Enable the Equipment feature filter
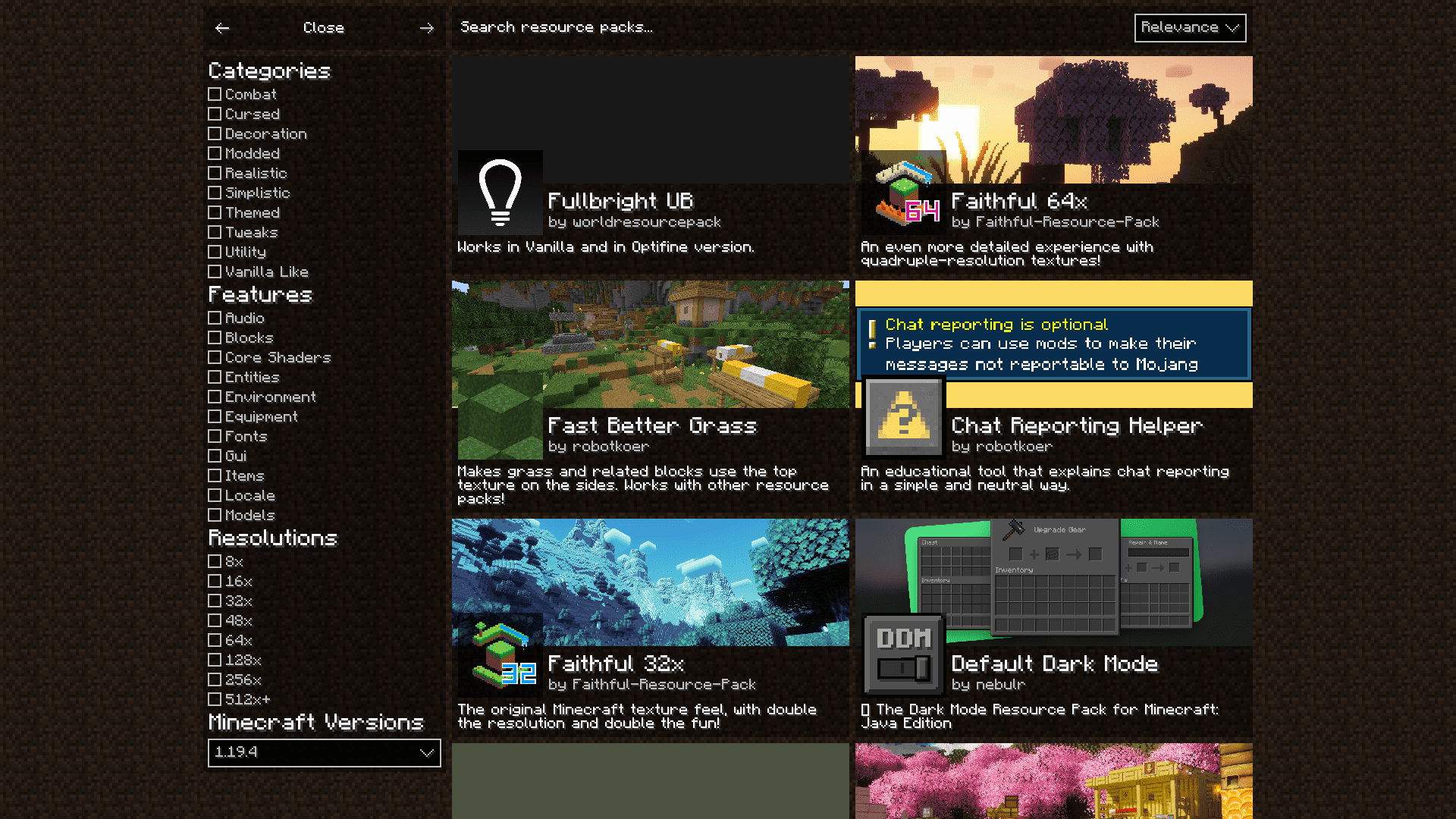The image size is (1456, 819). [215, 416]
